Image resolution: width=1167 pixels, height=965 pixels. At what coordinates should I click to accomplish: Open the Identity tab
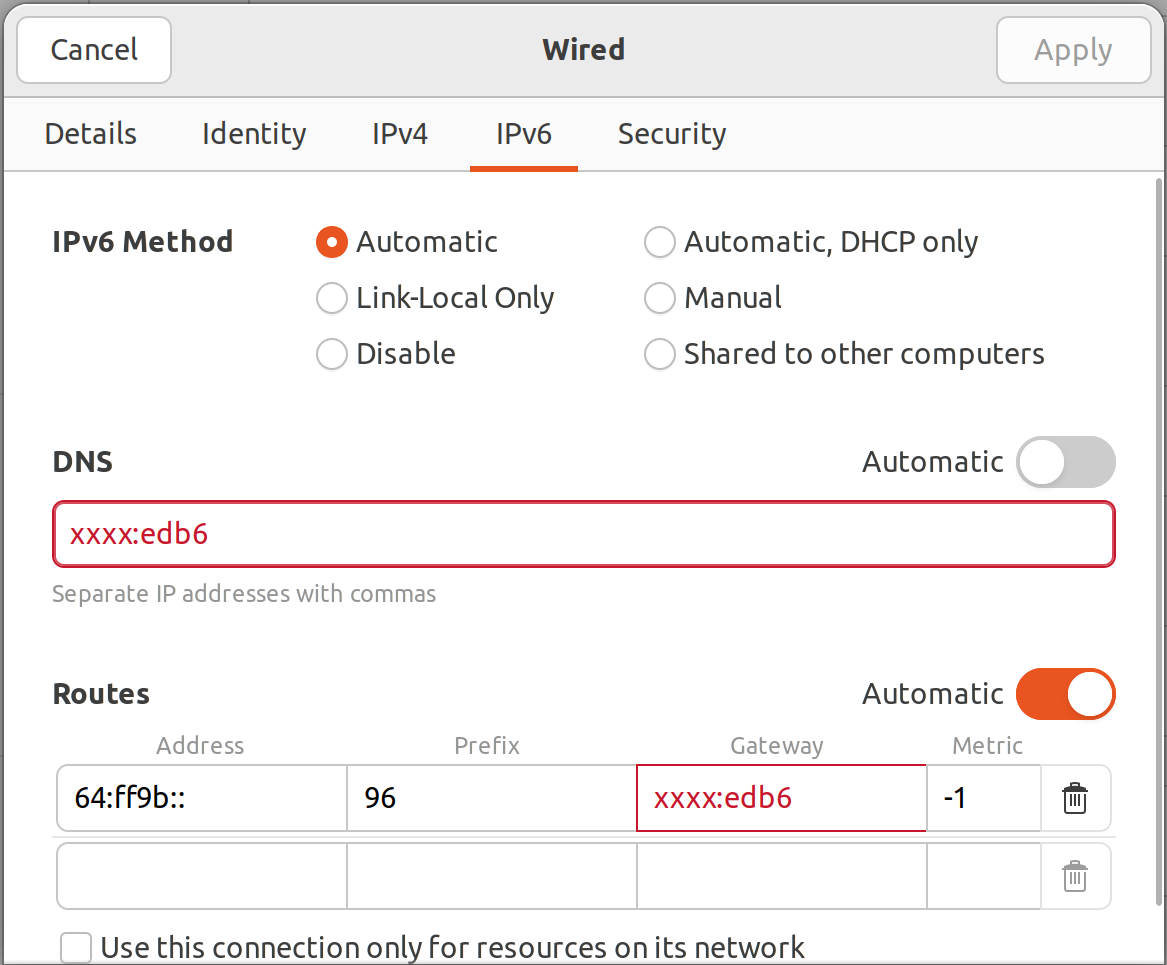coord(254,134)
